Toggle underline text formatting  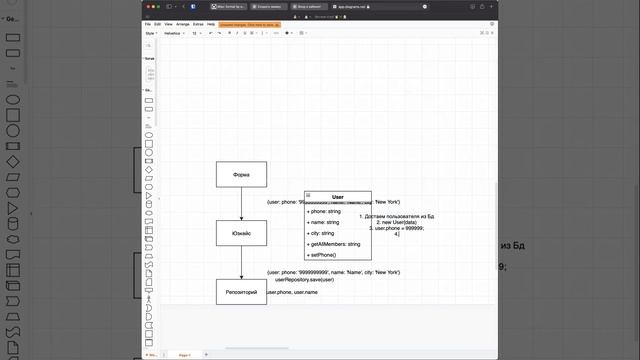click(x=244, y=33)
